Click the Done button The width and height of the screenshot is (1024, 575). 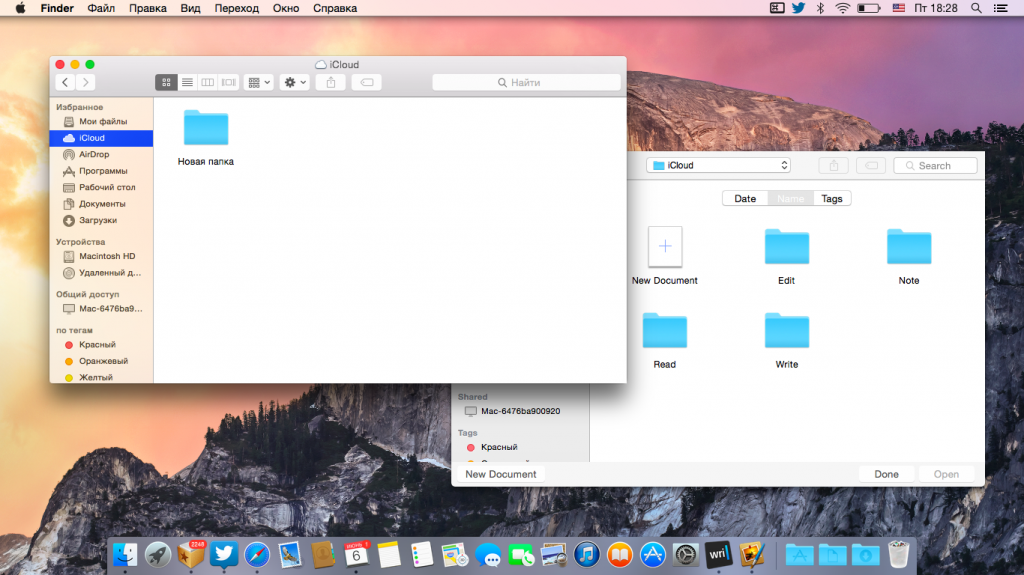click(886, 474)
